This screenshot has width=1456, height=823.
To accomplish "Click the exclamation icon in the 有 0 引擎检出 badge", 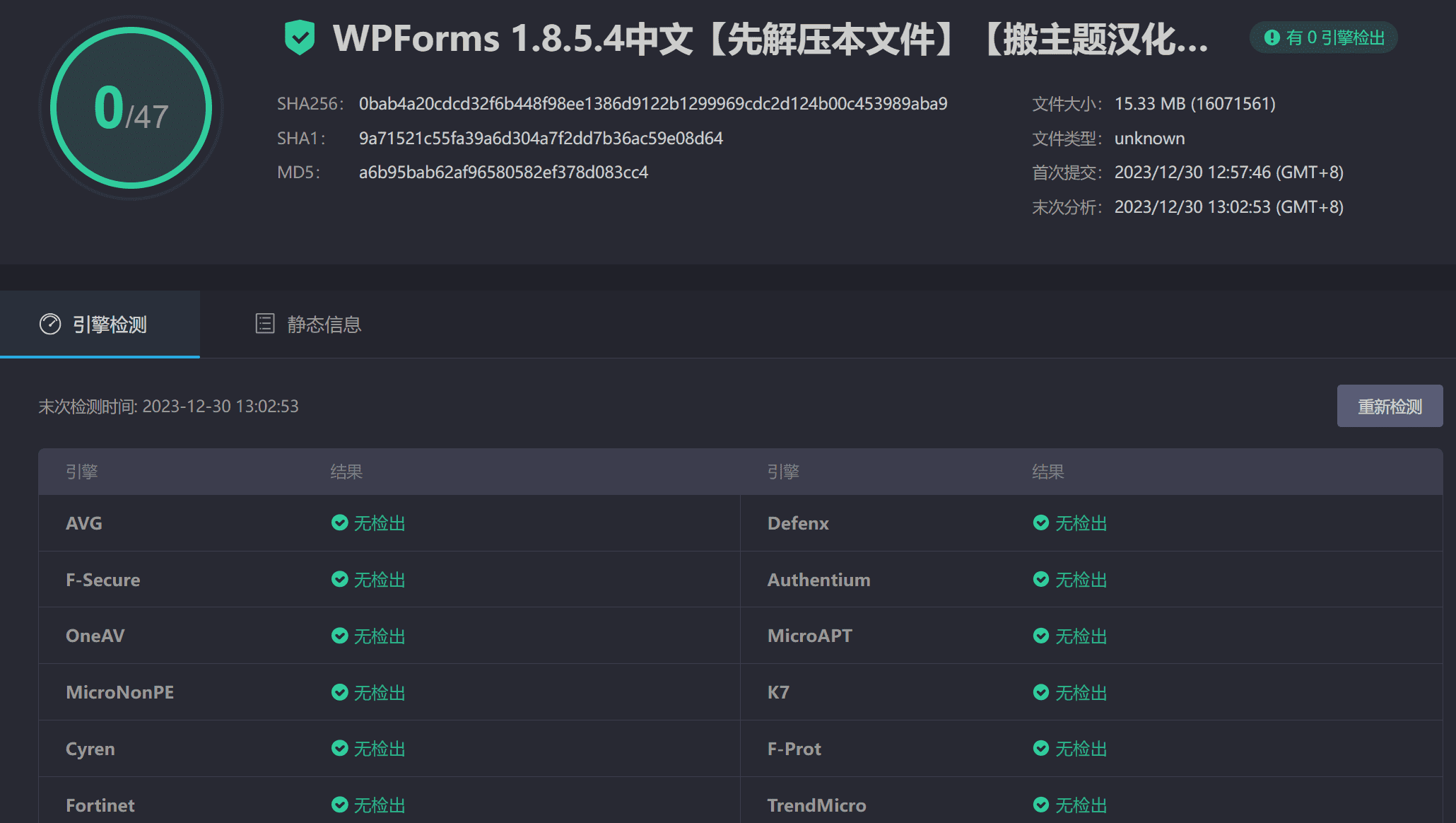I will pos(1272,37).
